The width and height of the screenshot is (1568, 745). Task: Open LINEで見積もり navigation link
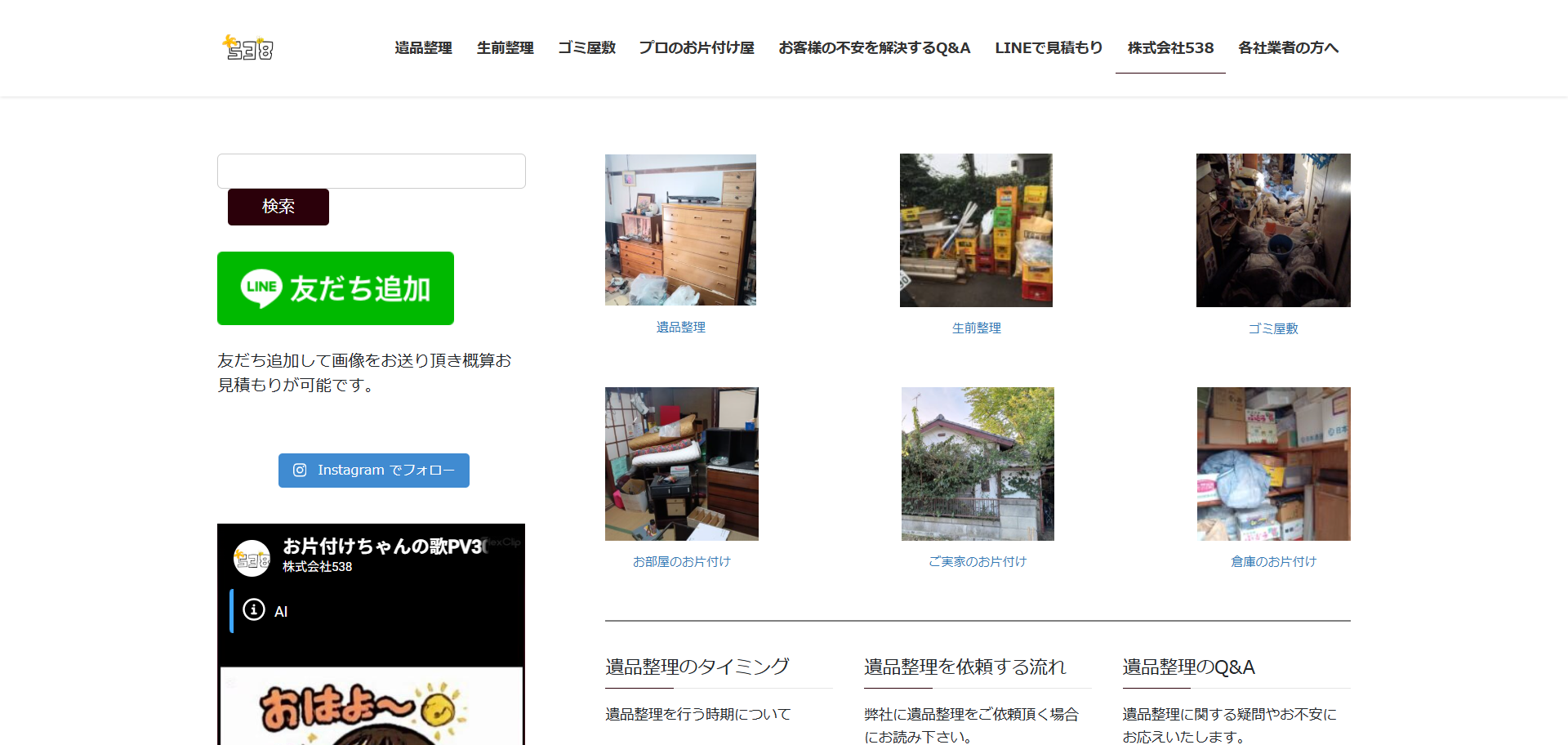(x=1049, y=48)
